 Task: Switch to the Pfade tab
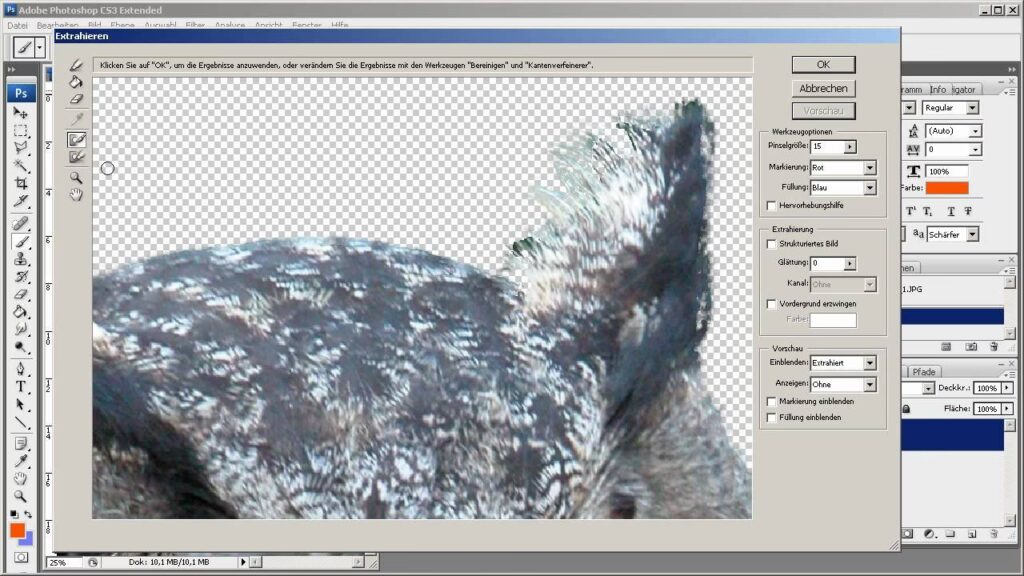click(924, 371)
